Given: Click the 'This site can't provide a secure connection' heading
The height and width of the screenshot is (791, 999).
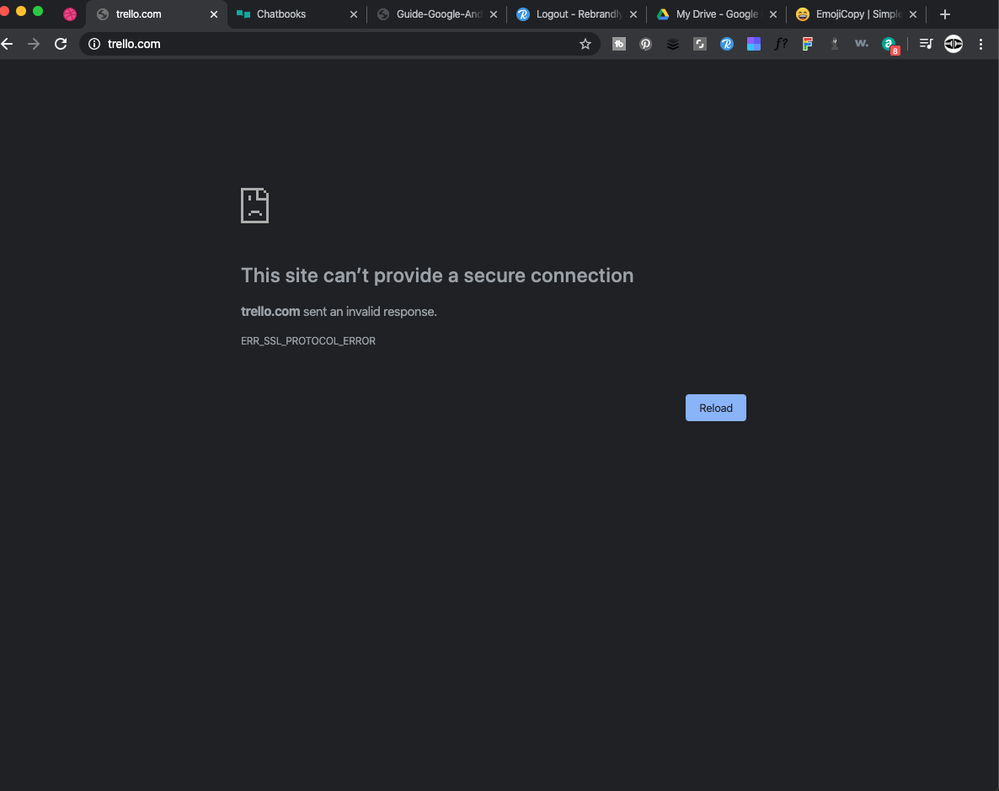Looking at the screenshot, I should point(437,275).
